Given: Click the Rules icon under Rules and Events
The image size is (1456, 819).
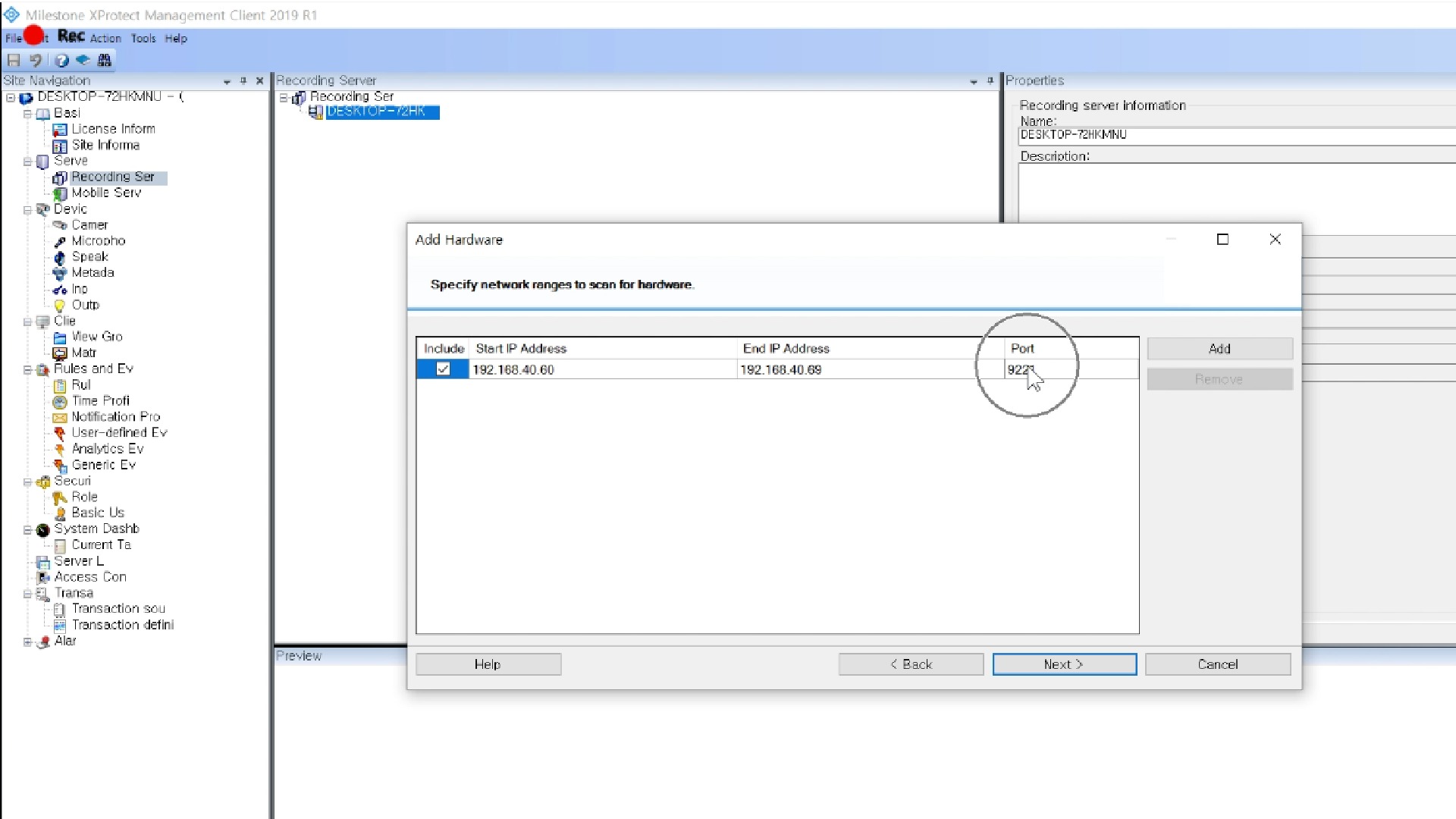Looking at the screenshot, I should pyautogui.click(x=60, y=385).
